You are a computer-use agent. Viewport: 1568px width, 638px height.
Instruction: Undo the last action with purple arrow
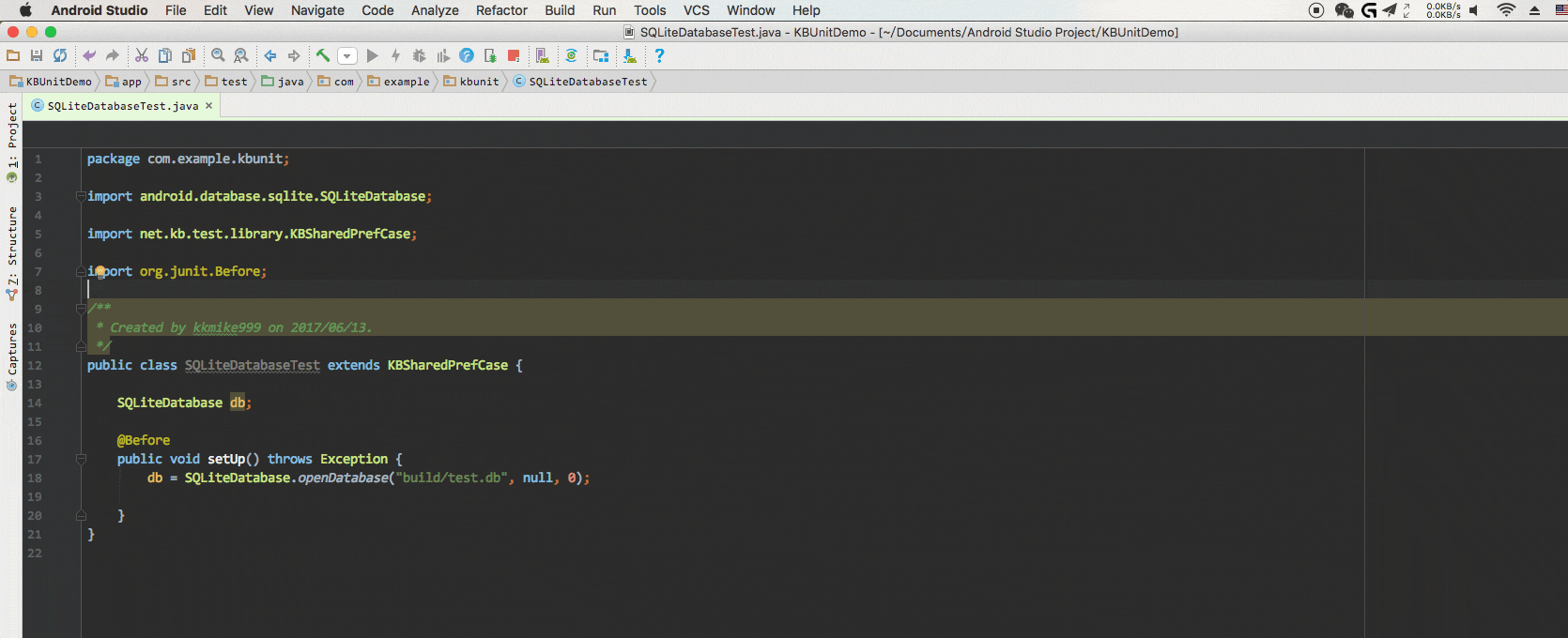pyautogui.click(x=89, y=56)
